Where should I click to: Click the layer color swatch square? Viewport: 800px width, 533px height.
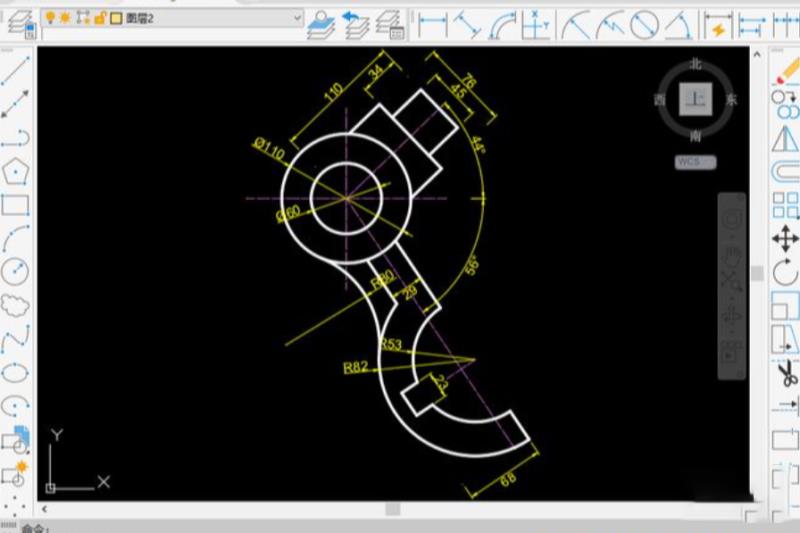point(116,18)
